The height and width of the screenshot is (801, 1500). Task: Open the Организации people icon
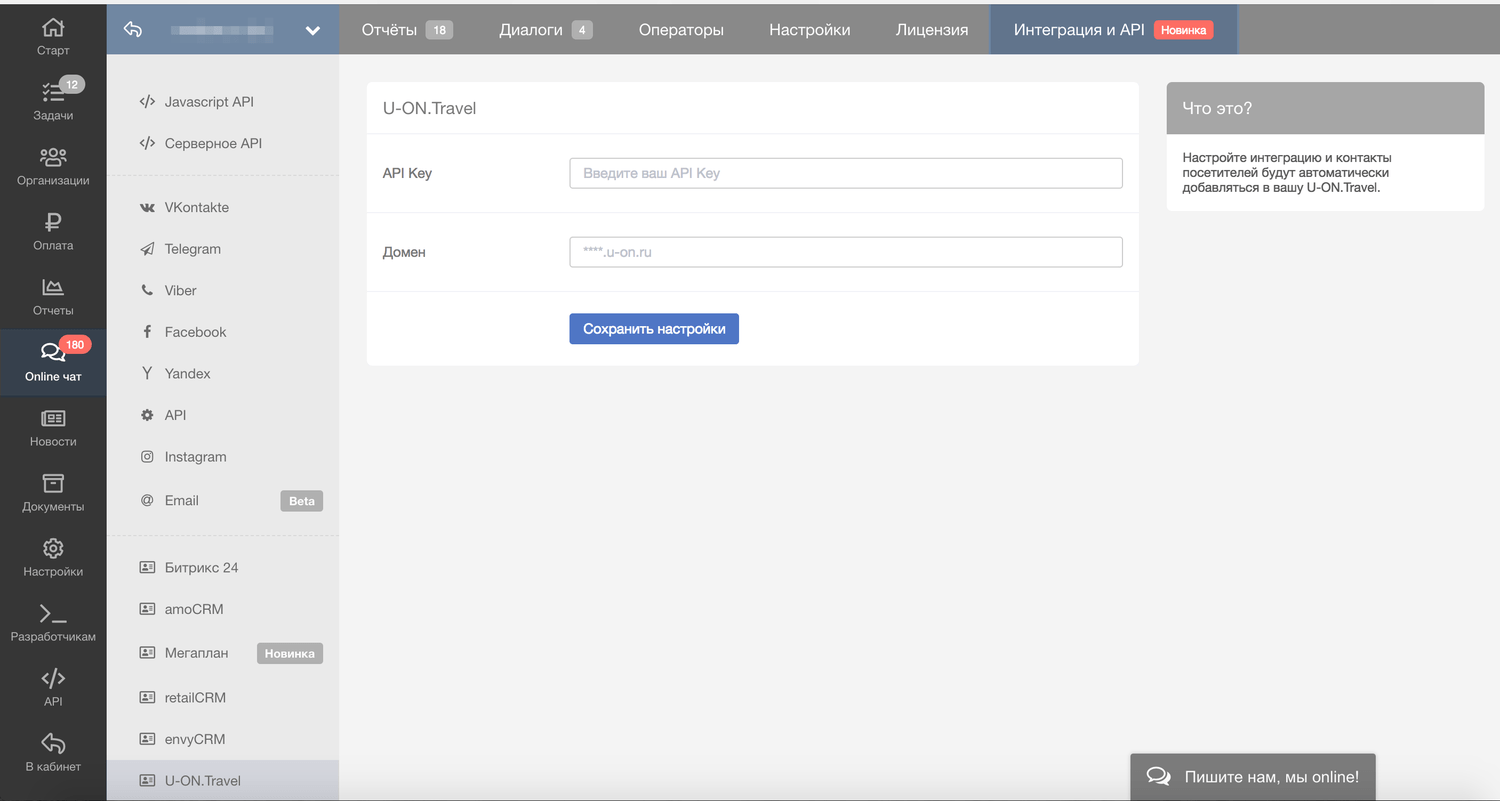(x=53, y=157)
